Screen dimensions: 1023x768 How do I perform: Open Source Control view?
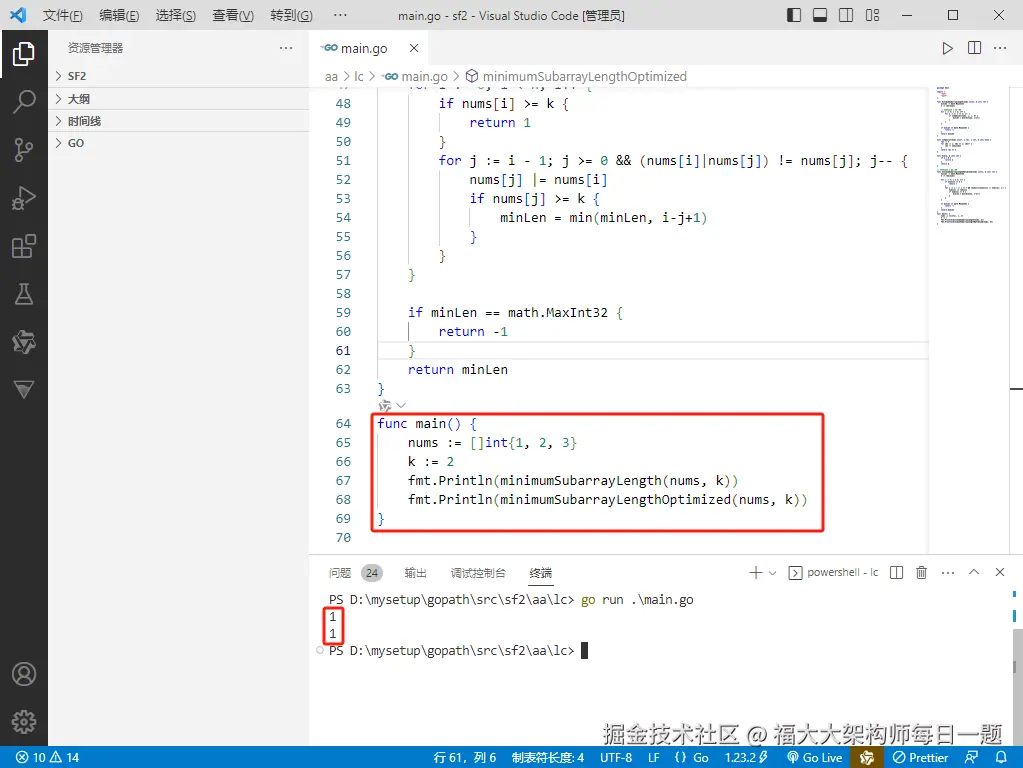click(23, 149)
